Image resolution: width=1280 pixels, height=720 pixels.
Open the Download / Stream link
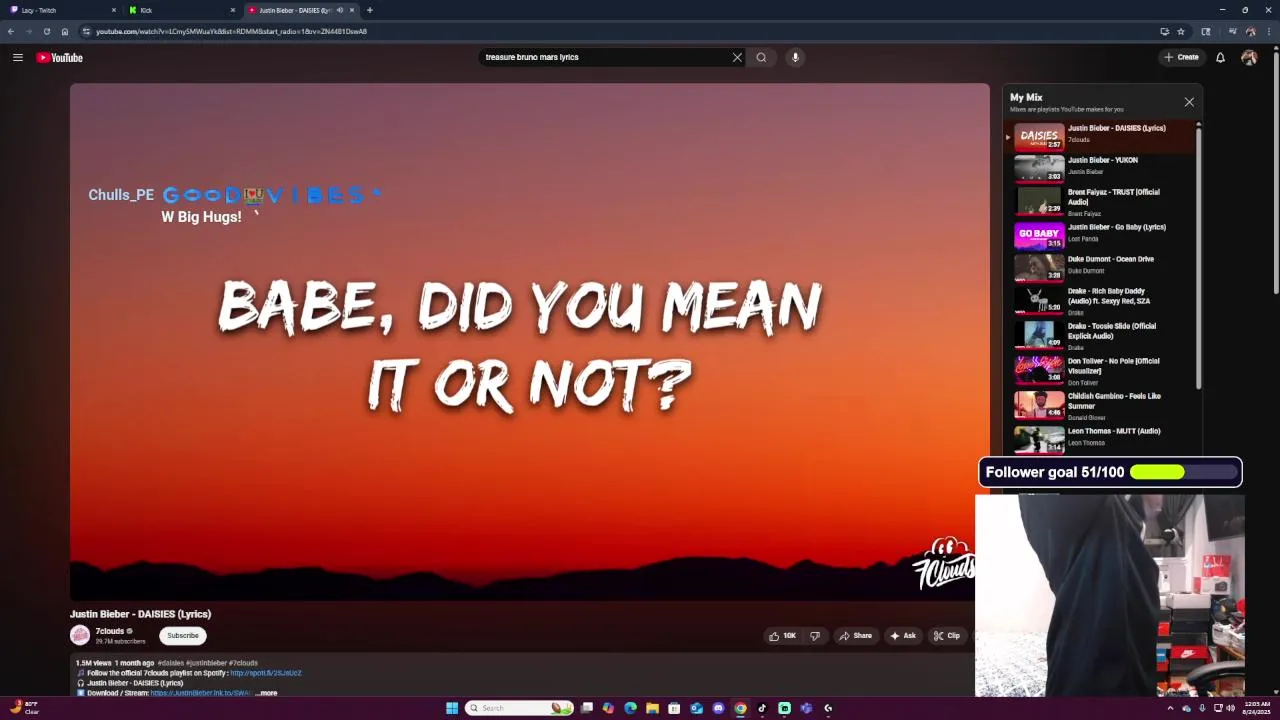200,693
